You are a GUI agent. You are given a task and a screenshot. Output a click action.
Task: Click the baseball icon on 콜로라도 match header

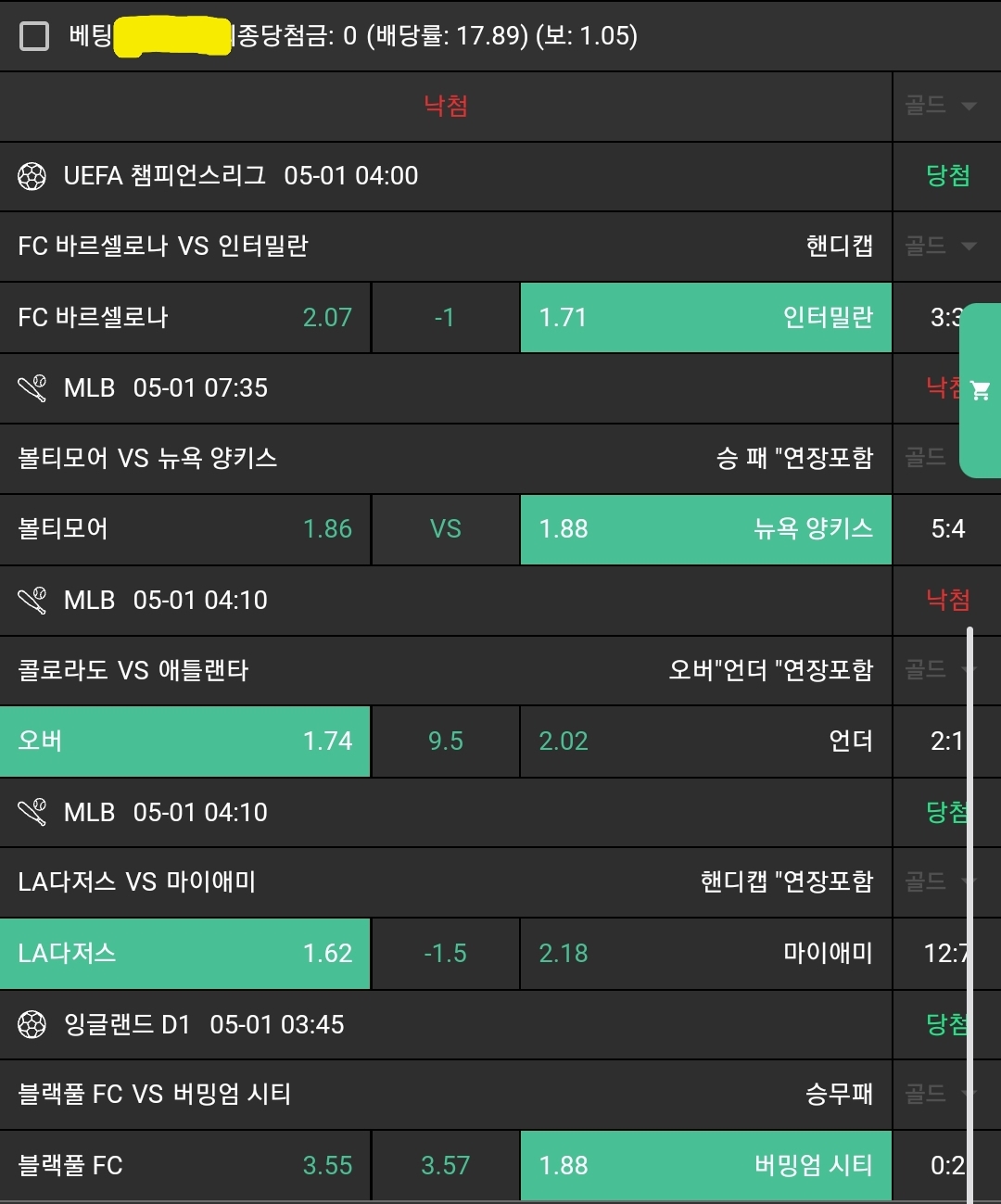32,601
